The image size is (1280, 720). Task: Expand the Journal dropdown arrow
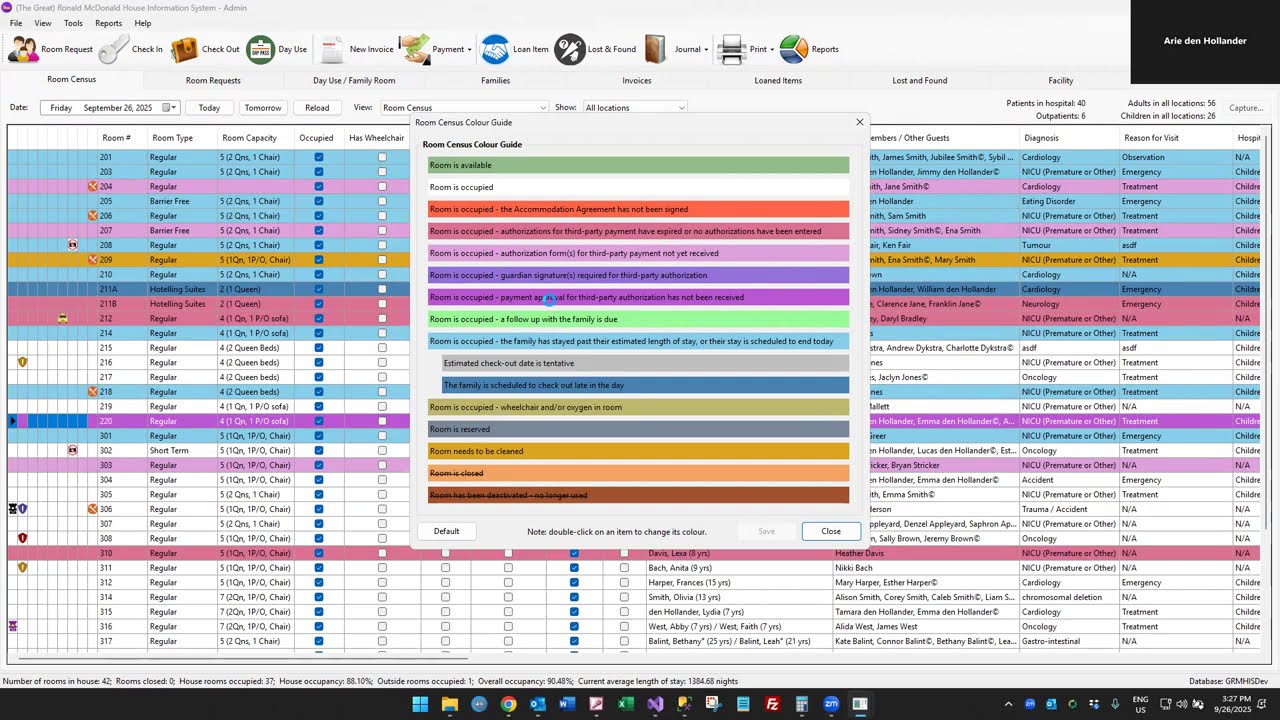pos(706,49)
